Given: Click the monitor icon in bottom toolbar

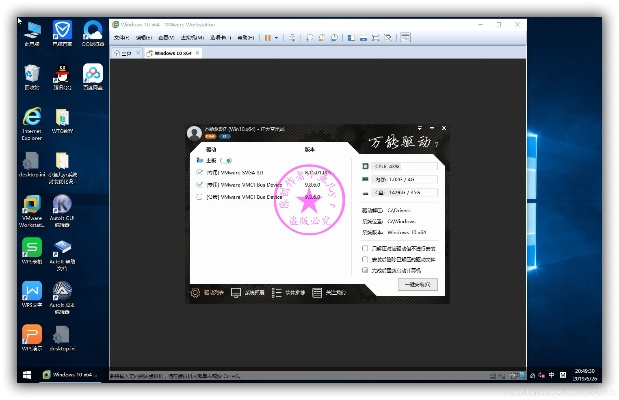Looking at the screenshot, I should pyautogui.click(x=236, y=293).
